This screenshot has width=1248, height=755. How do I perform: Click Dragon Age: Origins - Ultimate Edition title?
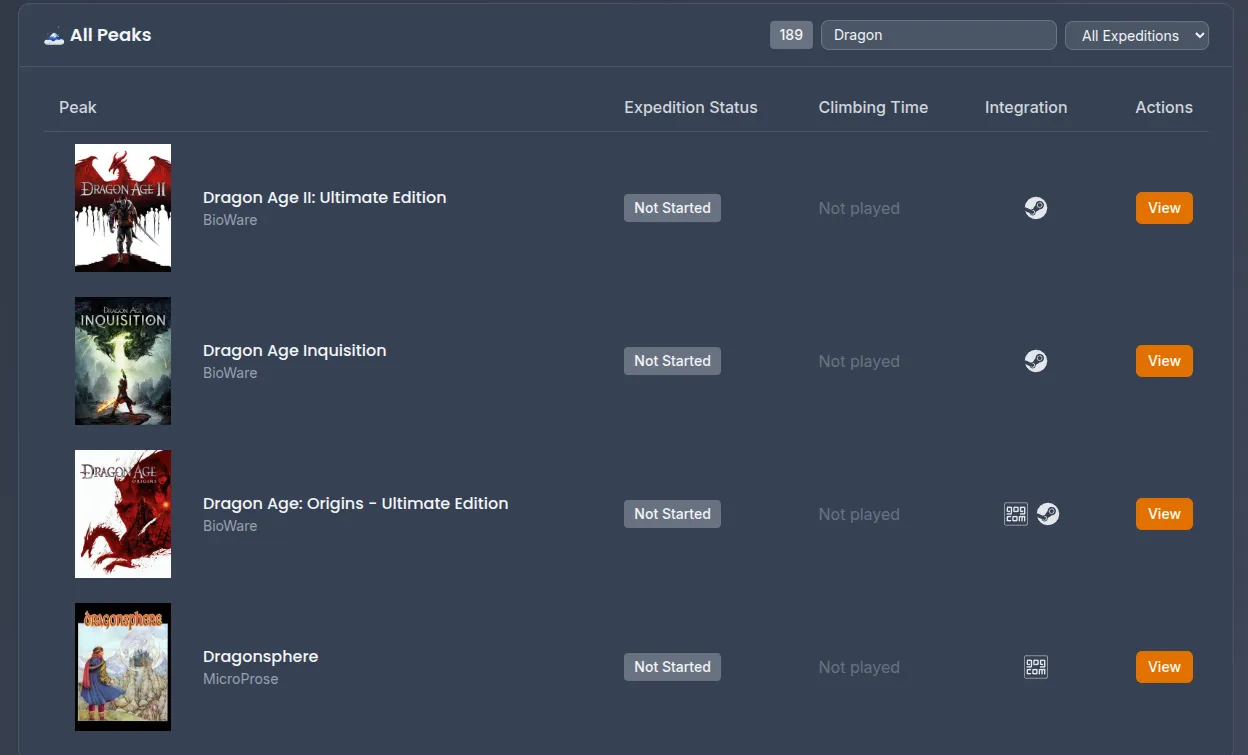coord(356,503)
